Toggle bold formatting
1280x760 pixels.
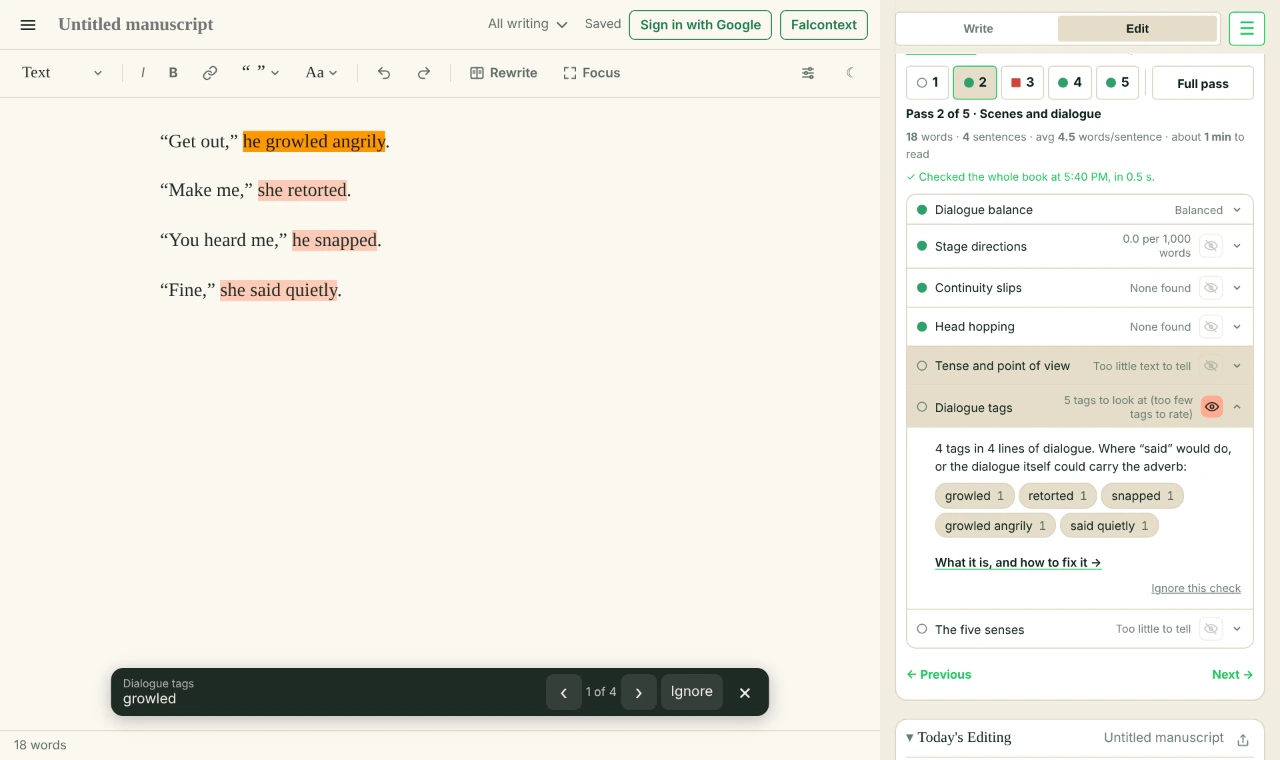[173, 73]
